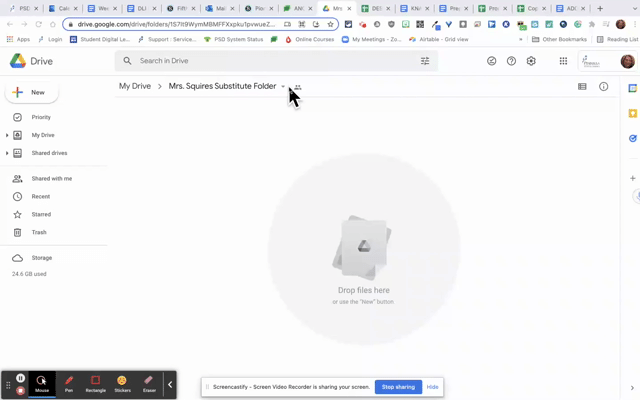Click Hide on the sharing notice
Image resolution: width=640 pixels, height=400 pixels.
click(x=432, y=387)
